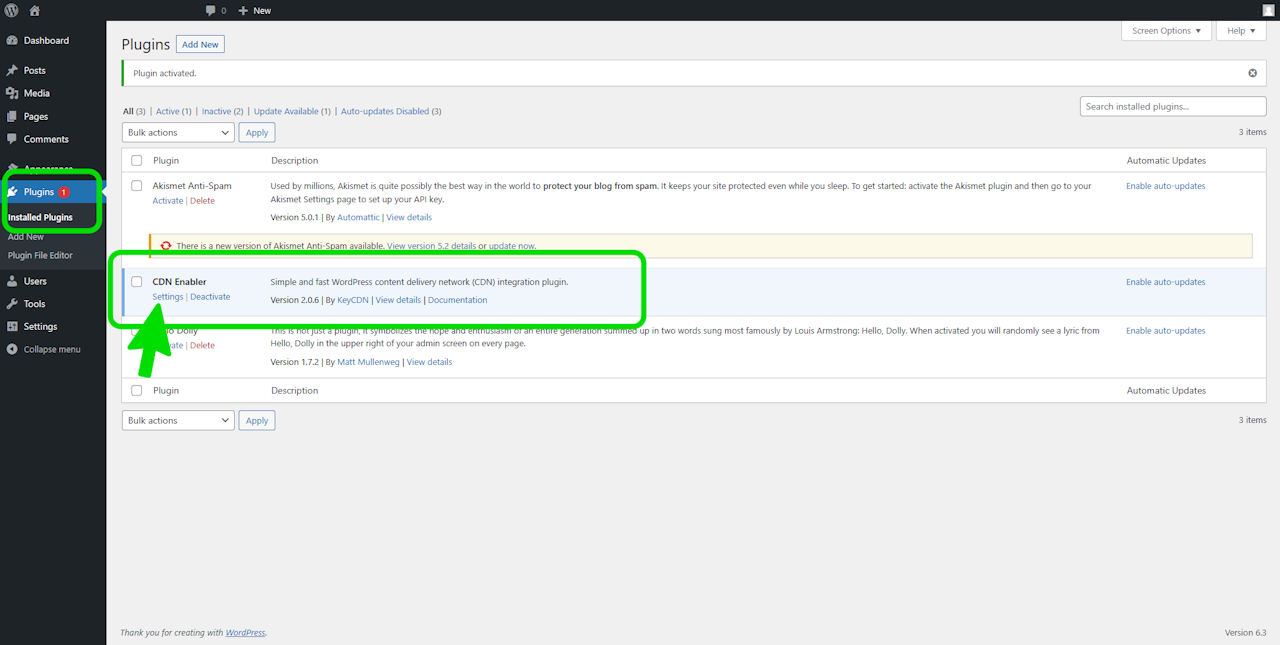The height and width of the screenshot is (645, 1280).
Task: View details for Akismet plugin
Action: (x=409, y=217)
